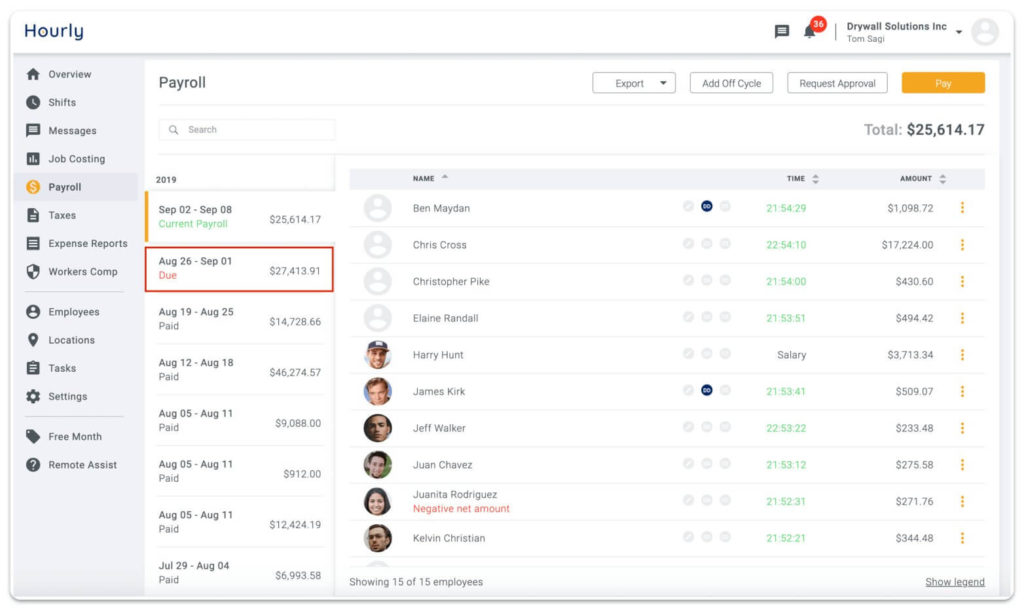The image size is (1024, 610).
Task: Open the chat messages icon in the header
Action: (782, 31)
